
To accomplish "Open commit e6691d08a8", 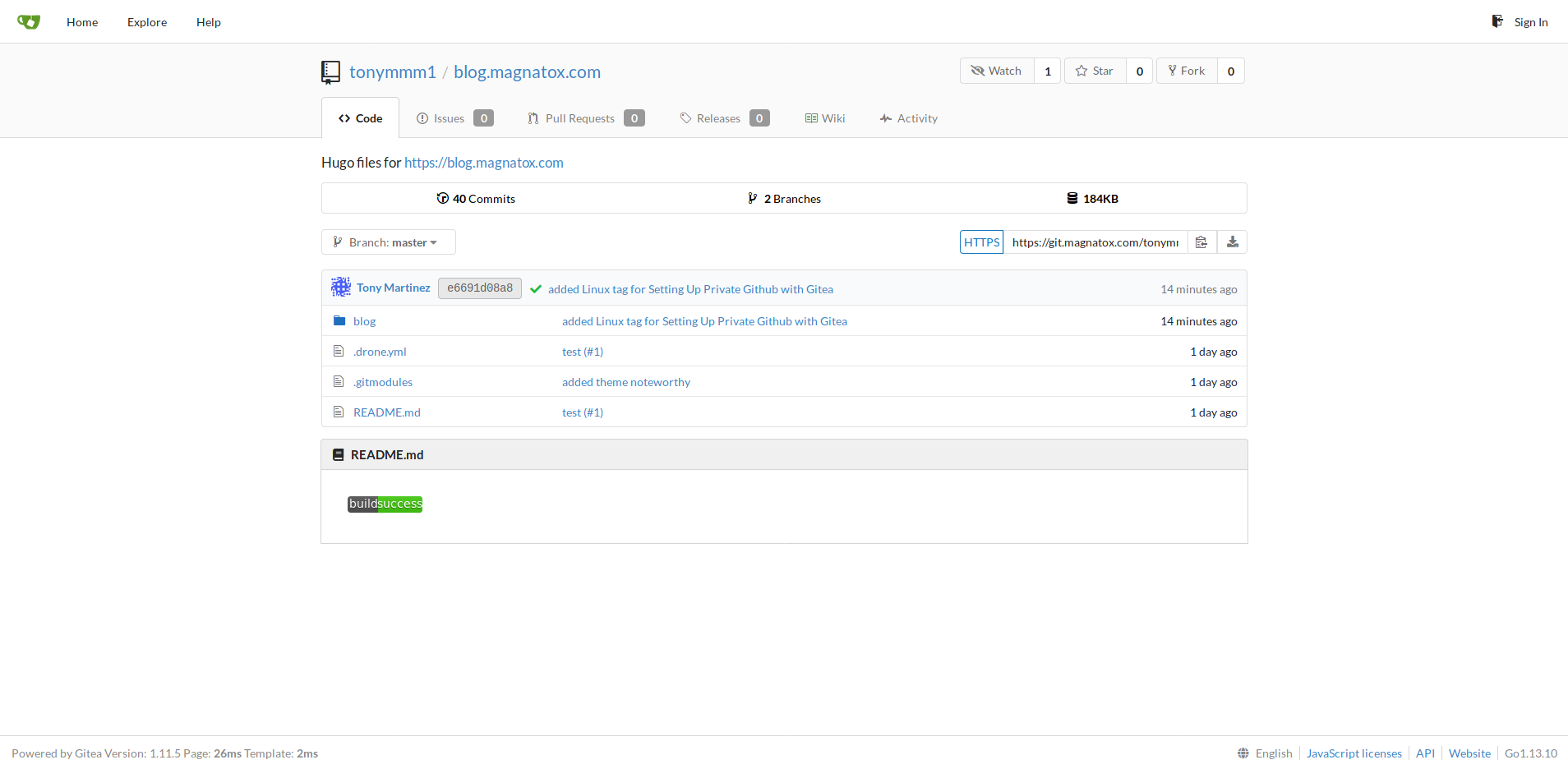I will point(480,288).
